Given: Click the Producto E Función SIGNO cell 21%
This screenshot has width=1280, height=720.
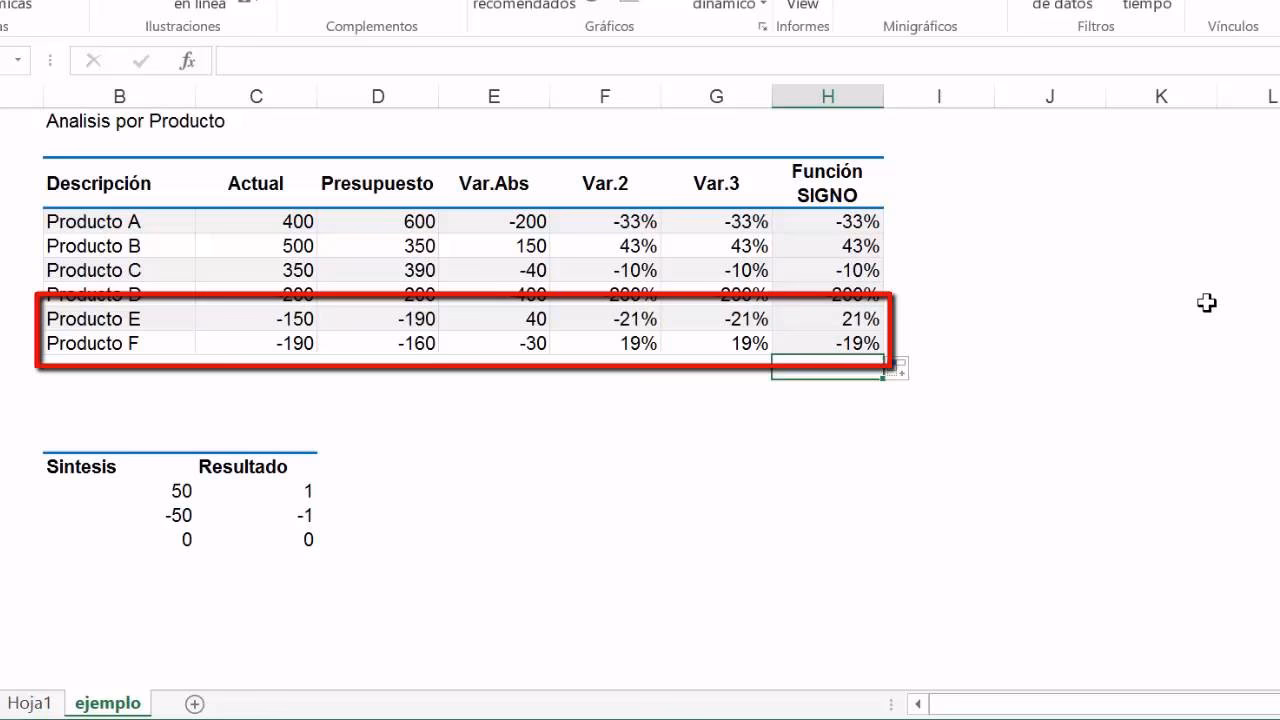Looking at the screenshot, I should click(828, 319).
